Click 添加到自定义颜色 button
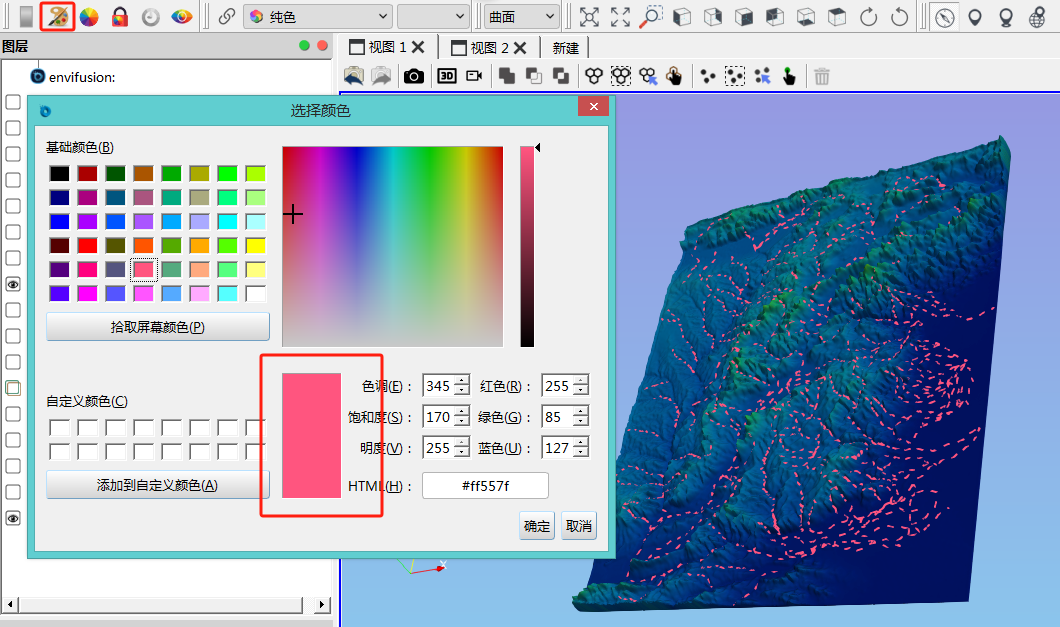This screenshot has width=1060, height=627. [x=157, y=486]
